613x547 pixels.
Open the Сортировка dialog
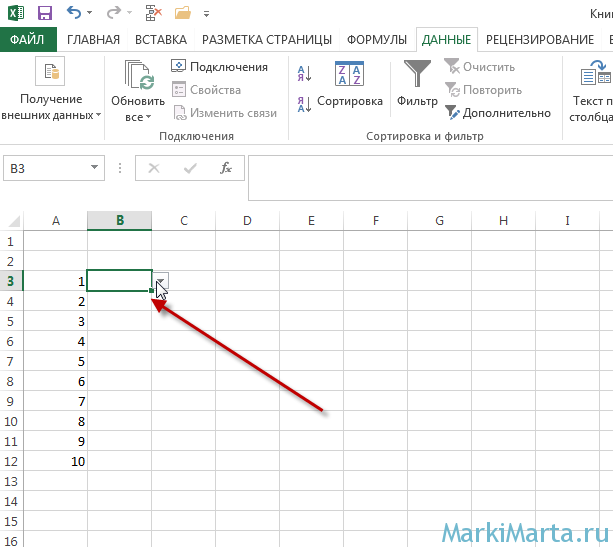(350, 84)
